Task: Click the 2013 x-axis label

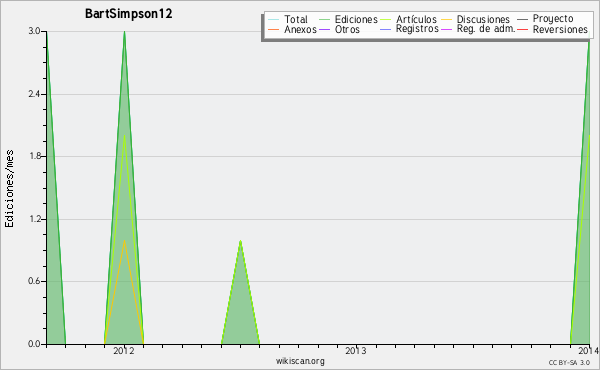Action: point(356,350)
